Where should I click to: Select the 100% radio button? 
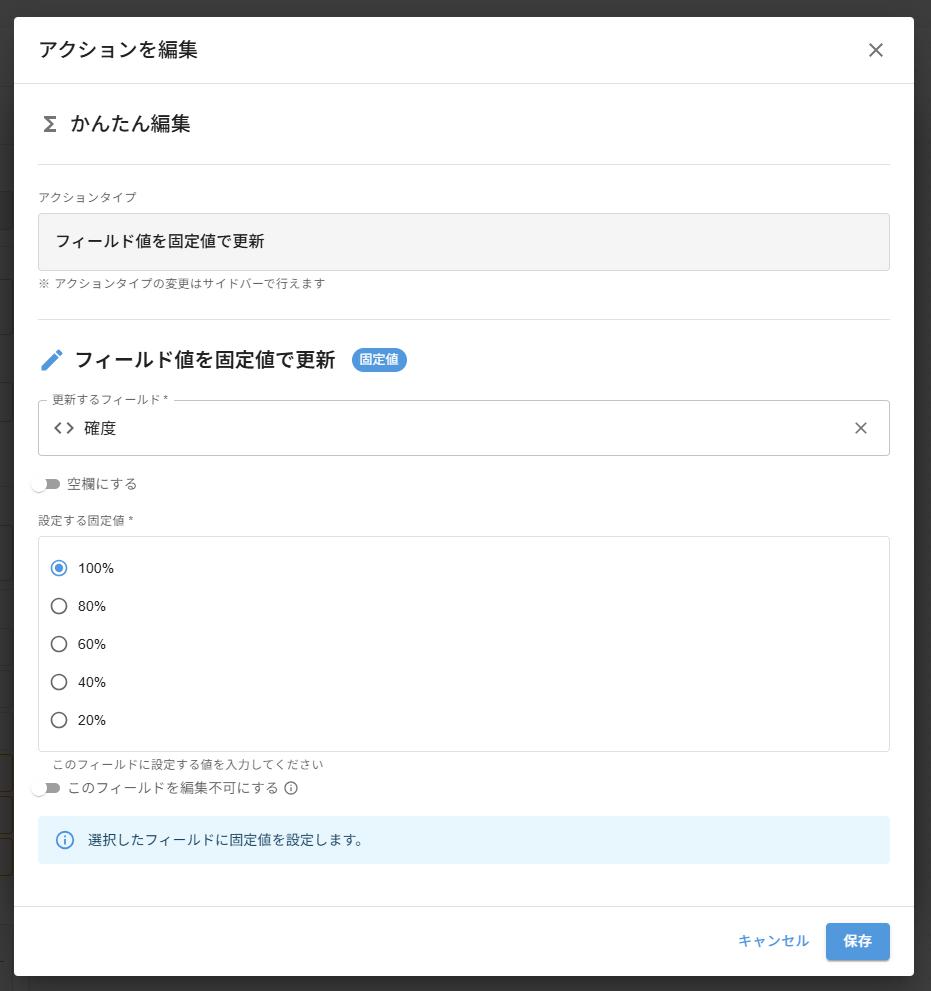(x=59, y=568)
